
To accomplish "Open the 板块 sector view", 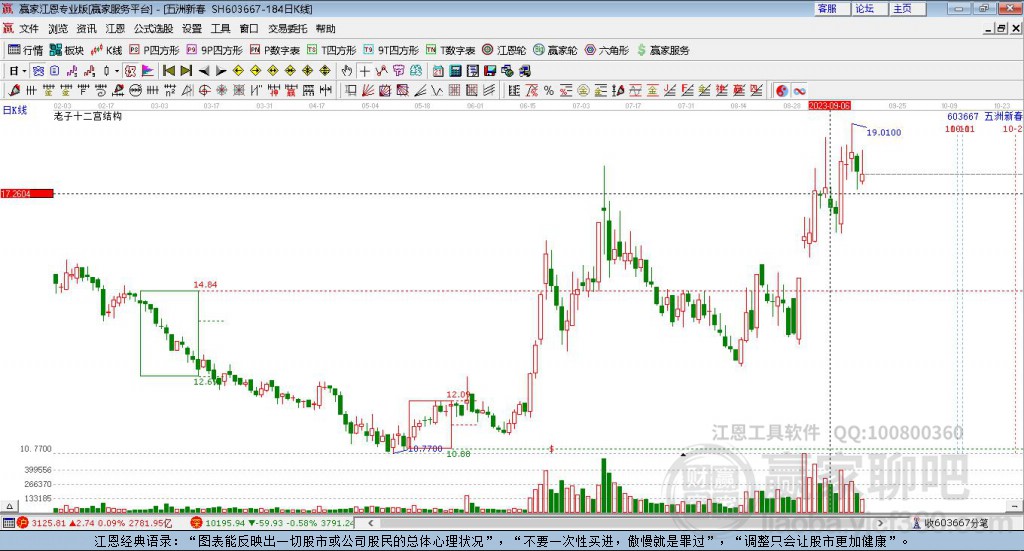I will [x=67, y=50].
